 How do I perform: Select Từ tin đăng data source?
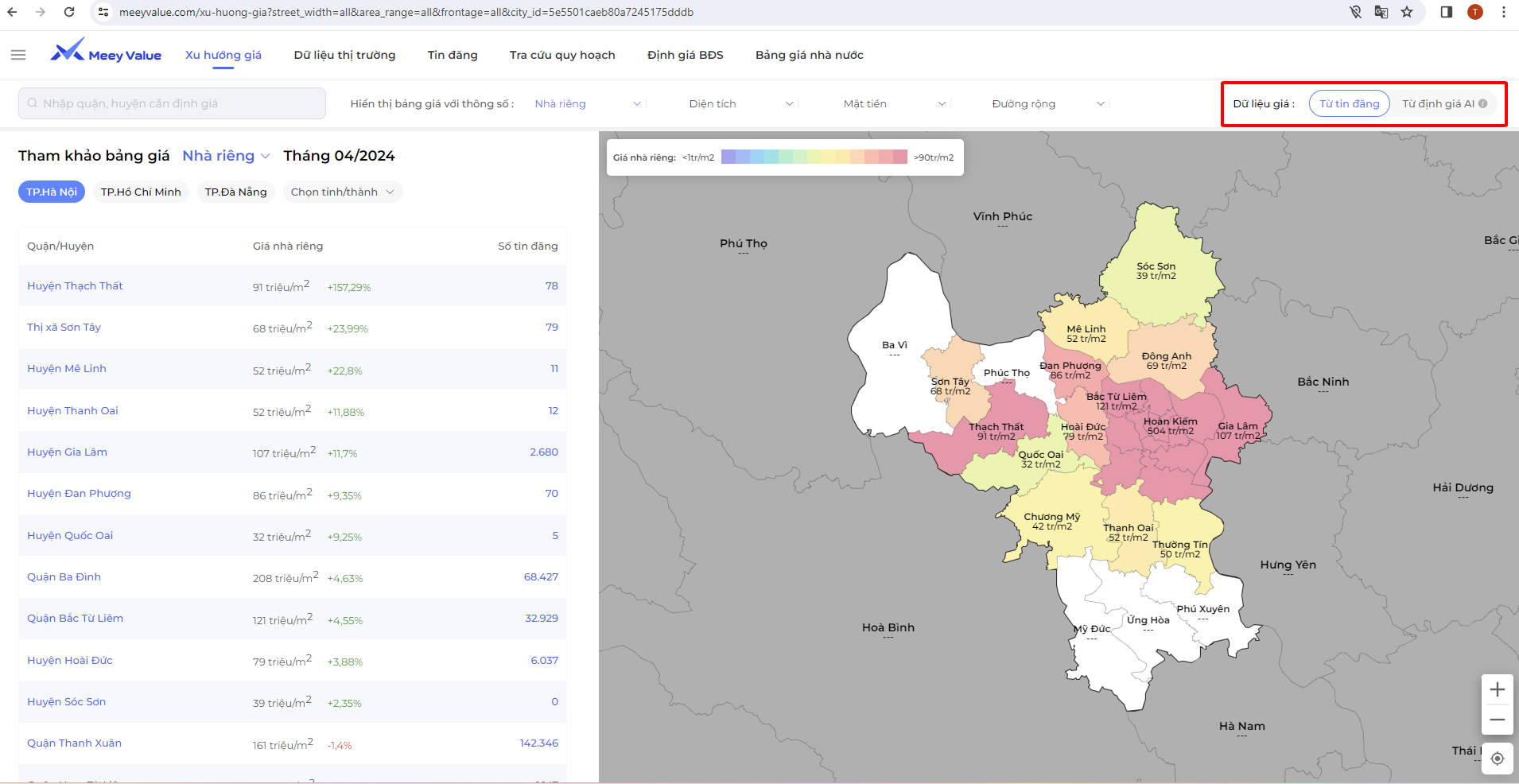pos(1349,103)
